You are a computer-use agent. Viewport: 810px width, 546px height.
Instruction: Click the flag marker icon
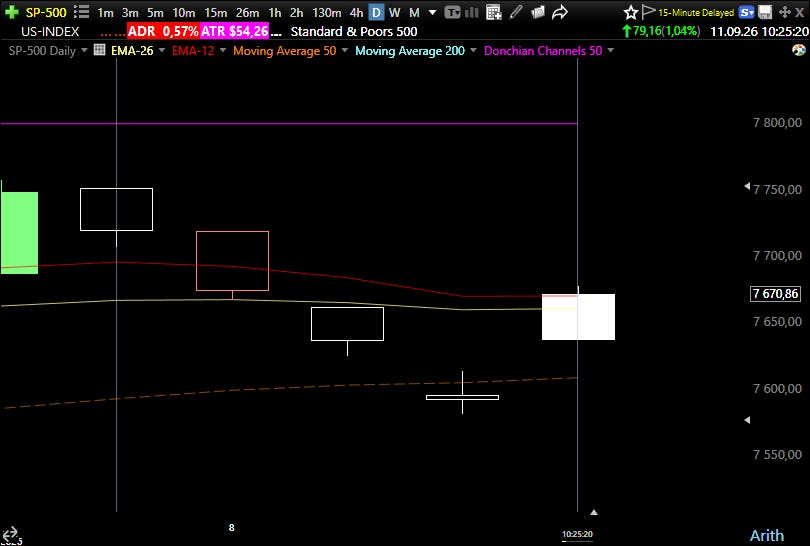648,12
